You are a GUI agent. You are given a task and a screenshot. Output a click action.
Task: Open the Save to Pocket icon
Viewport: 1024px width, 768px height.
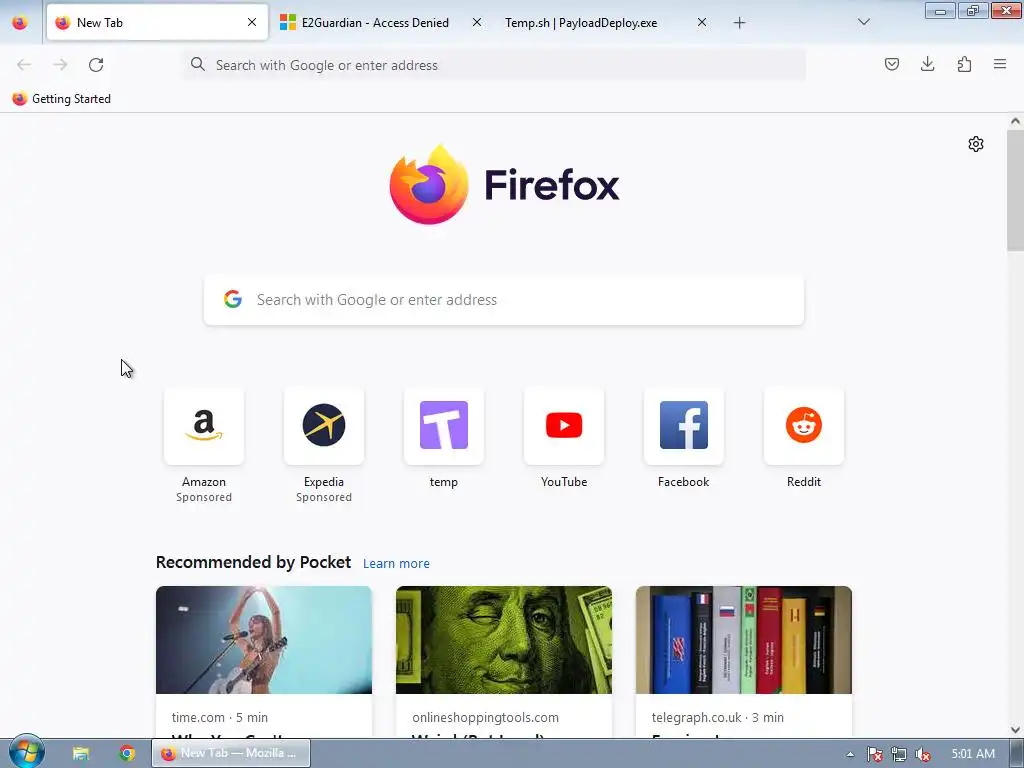[x=892, y=64]
